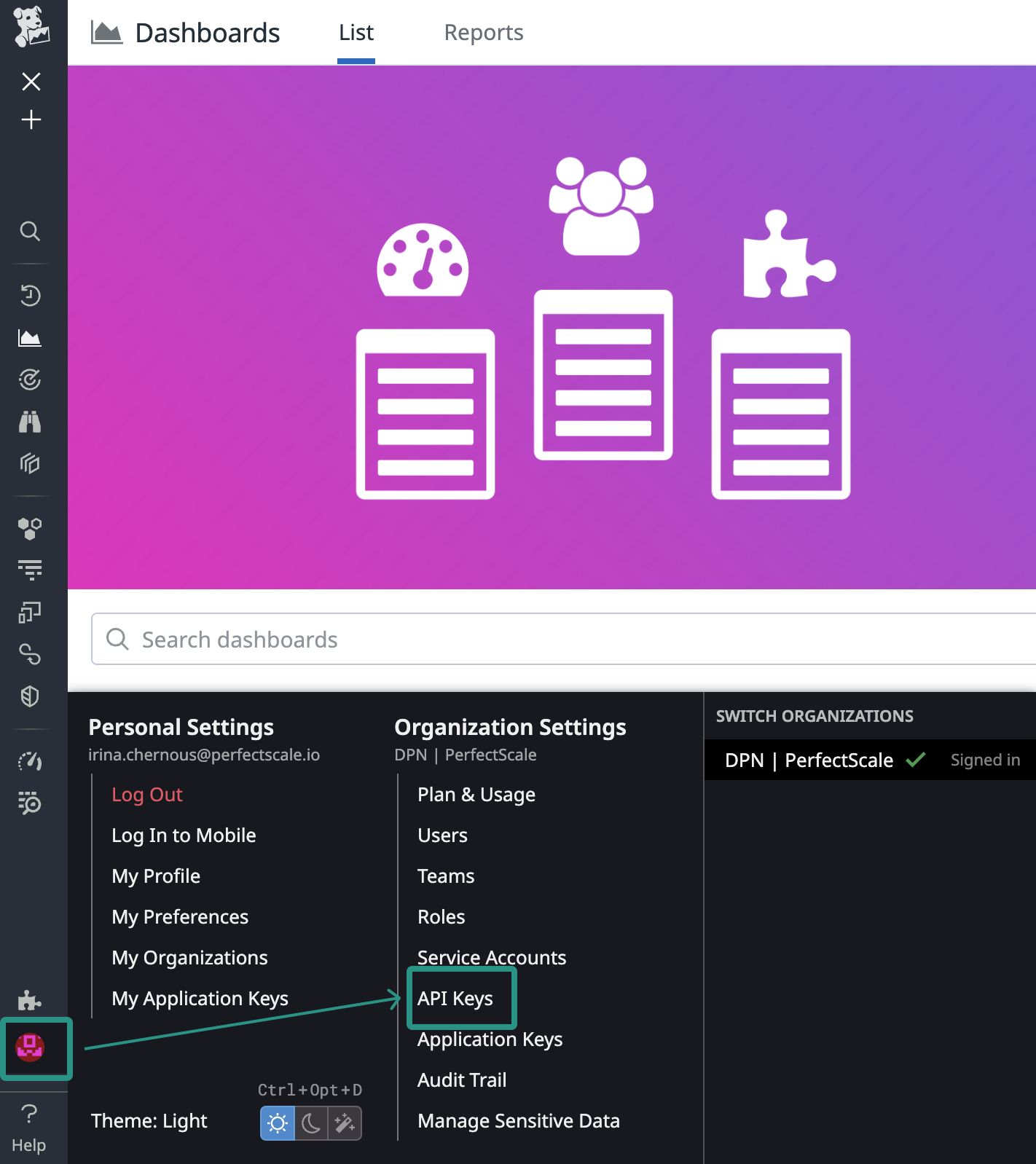Select DPN | PerfectScale organization

click(809, 760)
